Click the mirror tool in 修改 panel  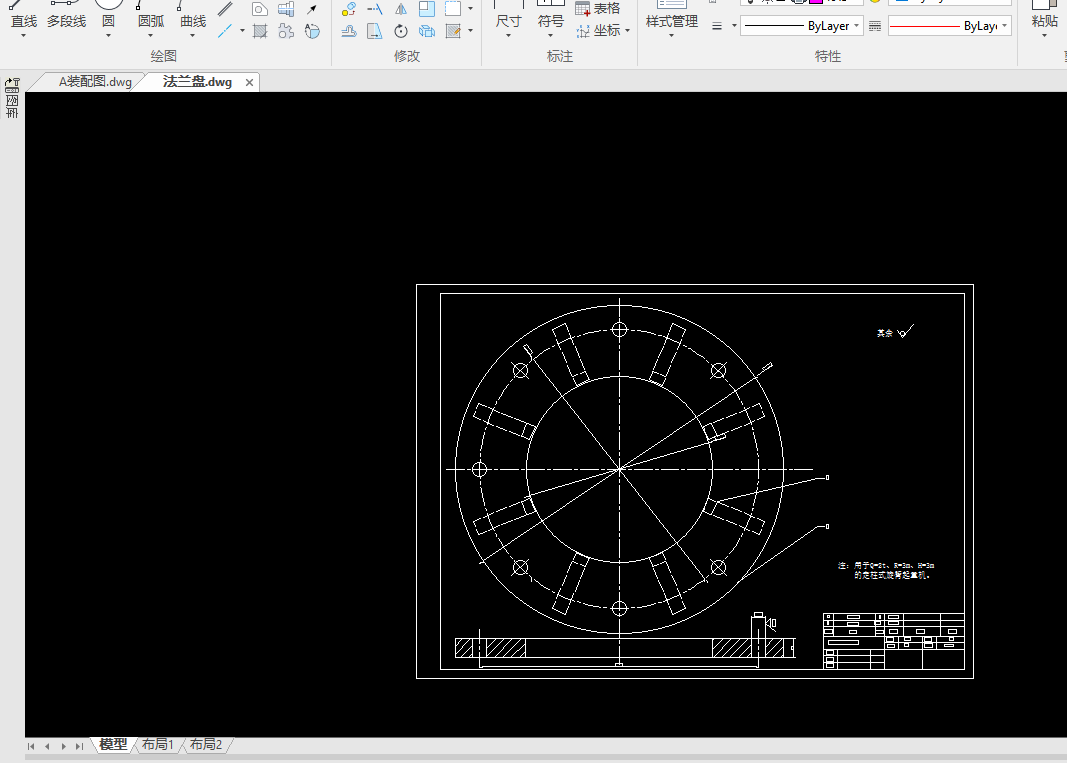coord(401,9)
